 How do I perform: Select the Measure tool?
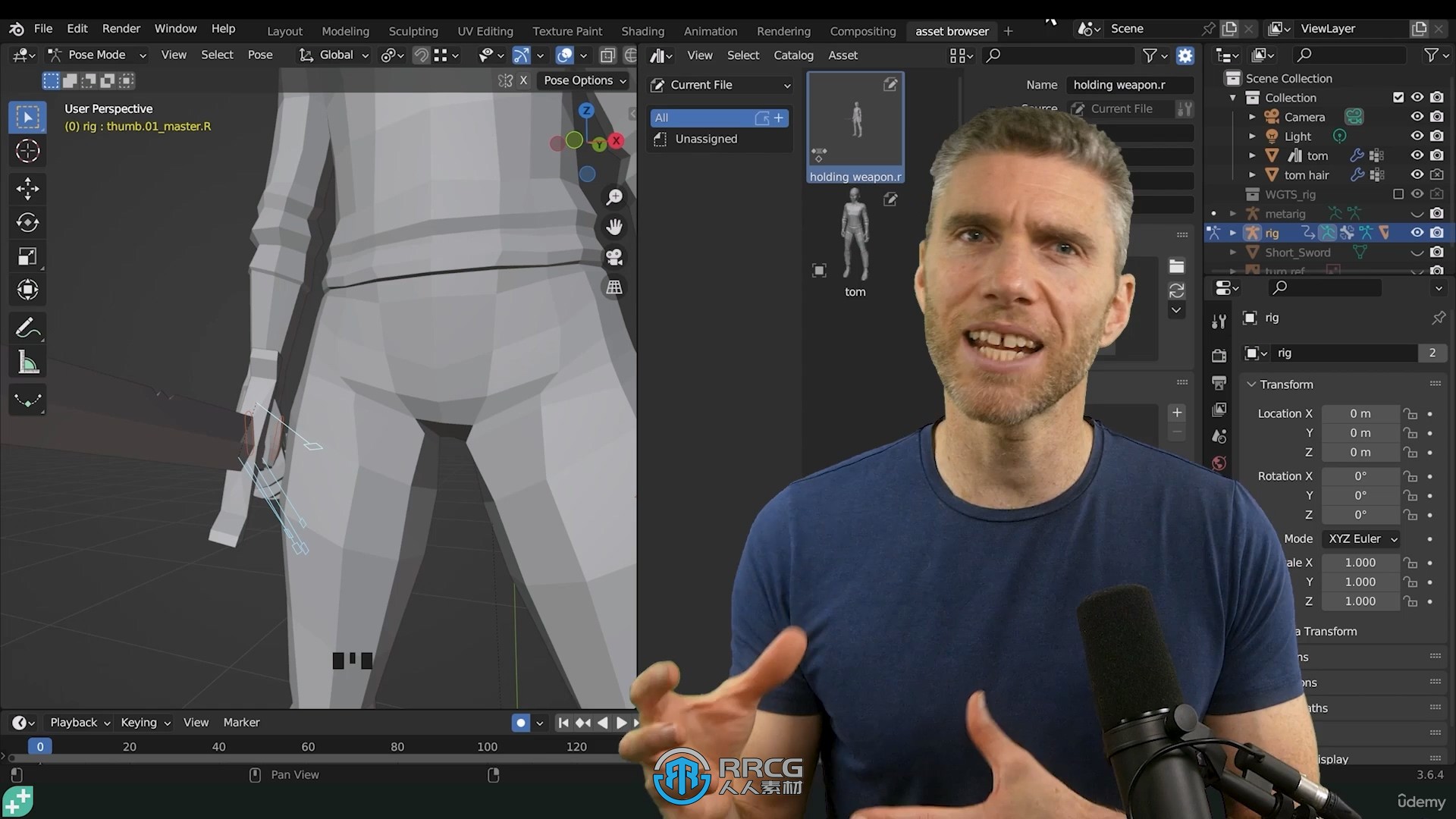pos(27,362)
